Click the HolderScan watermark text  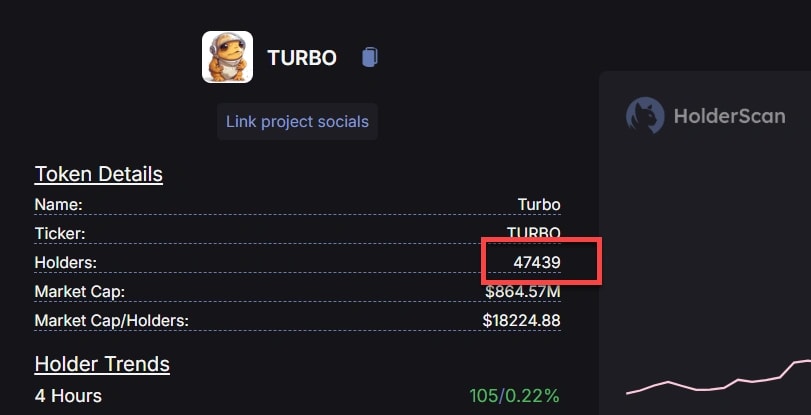pos(728,116)
